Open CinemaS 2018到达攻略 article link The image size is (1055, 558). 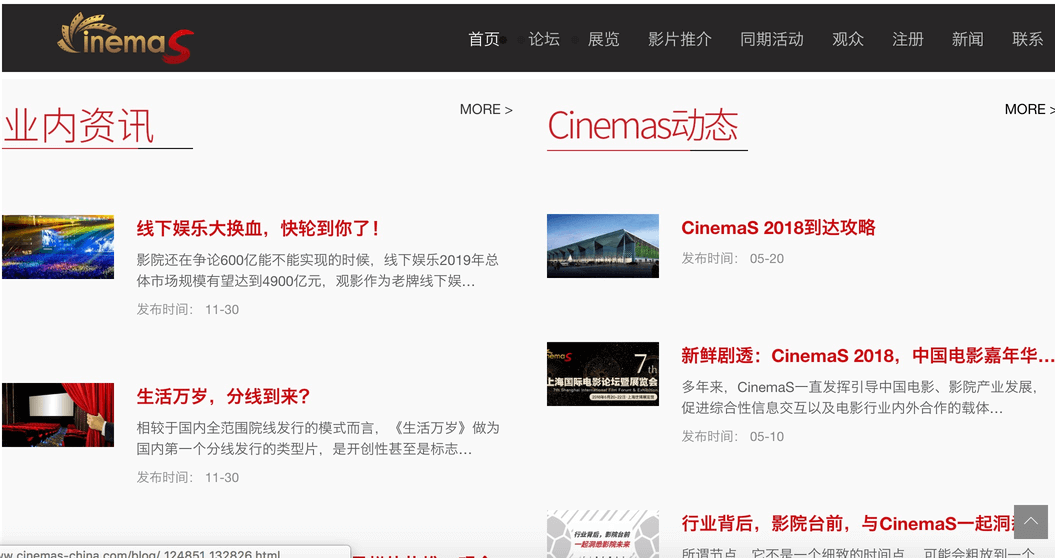[x=778, y=227]
